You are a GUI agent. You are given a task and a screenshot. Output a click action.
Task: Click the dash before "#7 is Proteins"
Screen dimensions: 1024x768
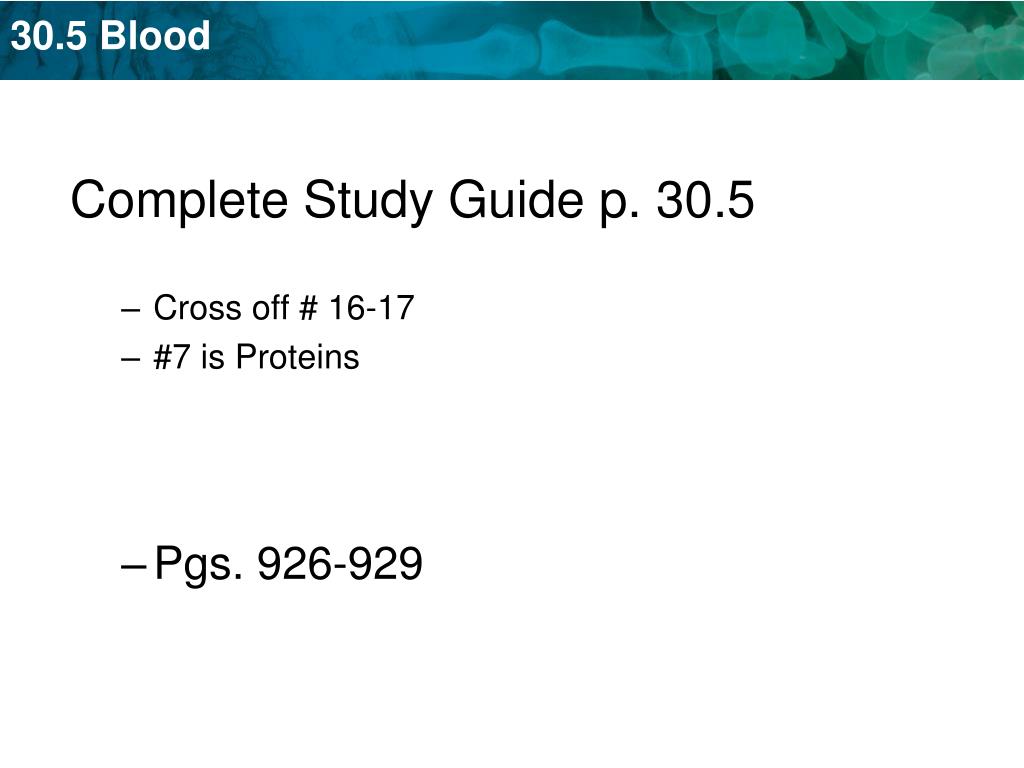tap(130, 359)
